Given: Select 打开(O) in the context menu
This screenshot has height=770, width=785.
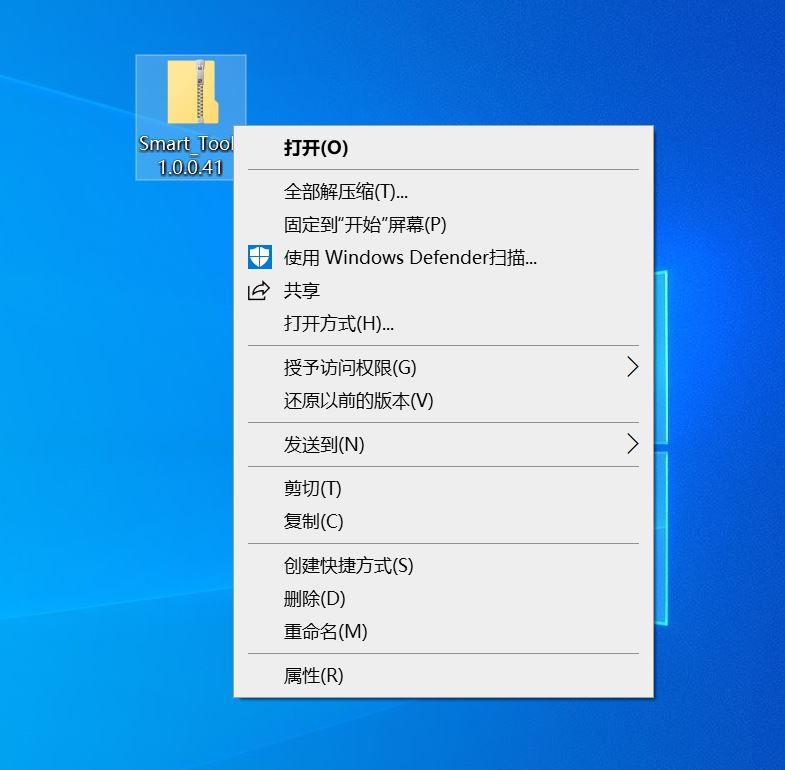Looking at the screenshot, I should tap(316, 148).
